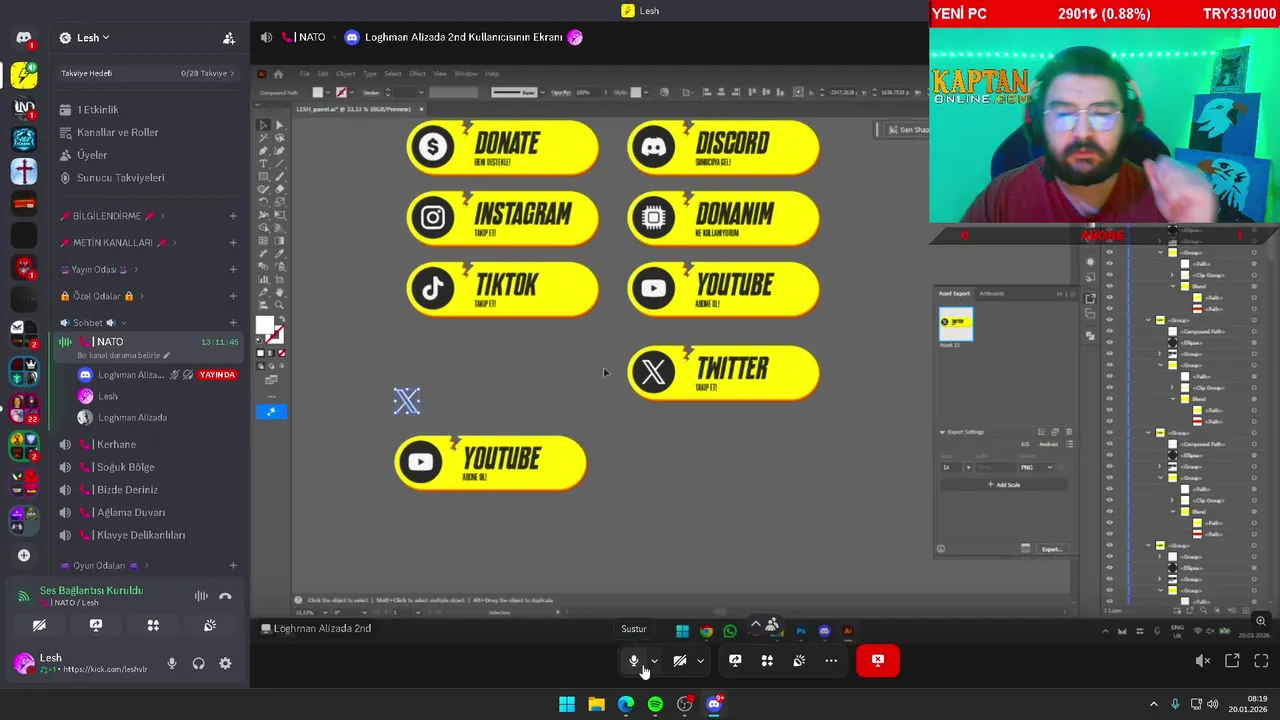Image resolution: width=1280 pixels, height=720 pixels.
Task: Disconnect using phone icon in voice panel
Action: tap(225, 596)
